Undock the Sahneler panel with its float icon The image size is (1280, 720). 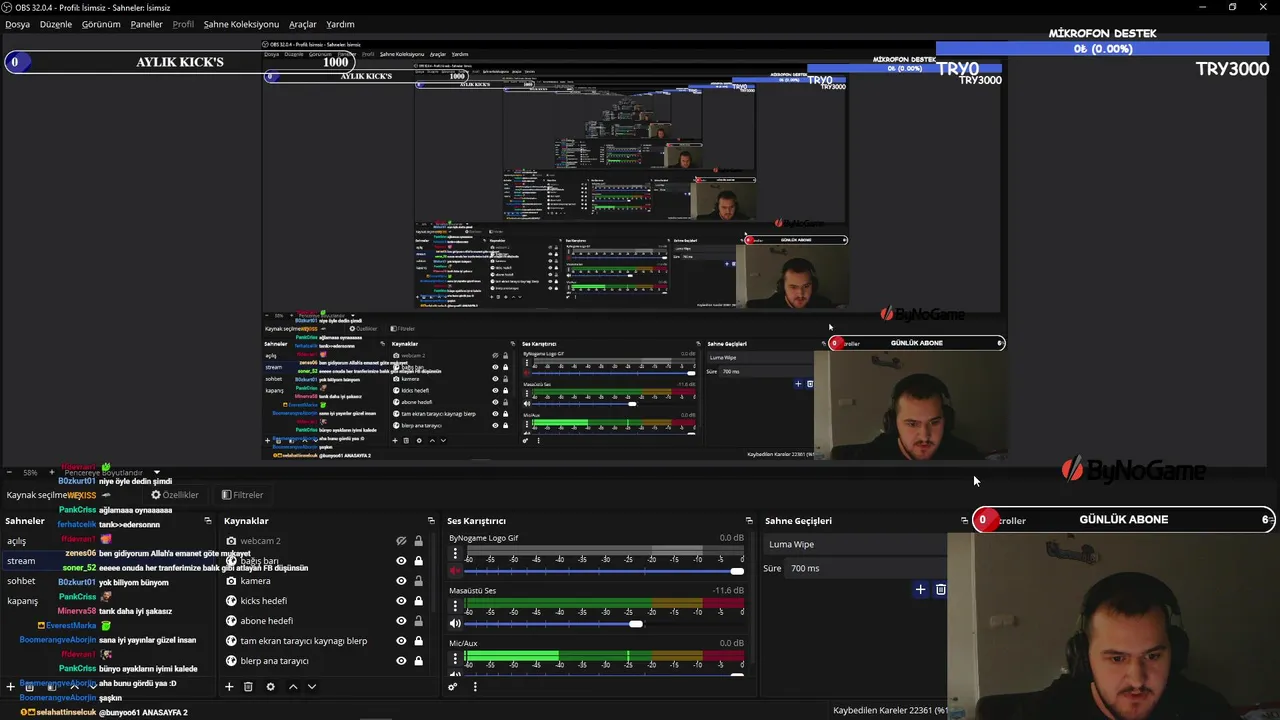208,521
